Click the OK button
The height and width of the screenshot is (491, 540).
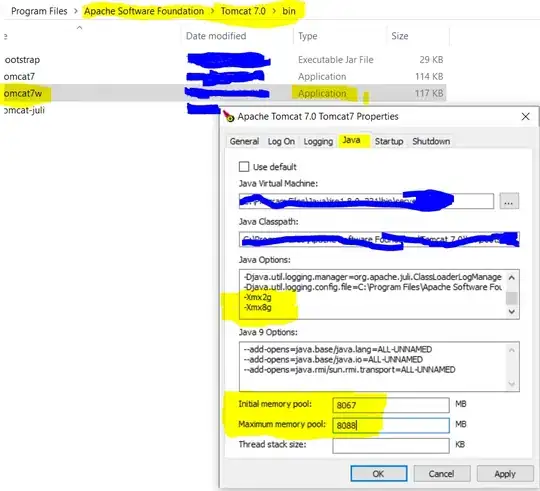pyautogui.click(x=378, y=474)
